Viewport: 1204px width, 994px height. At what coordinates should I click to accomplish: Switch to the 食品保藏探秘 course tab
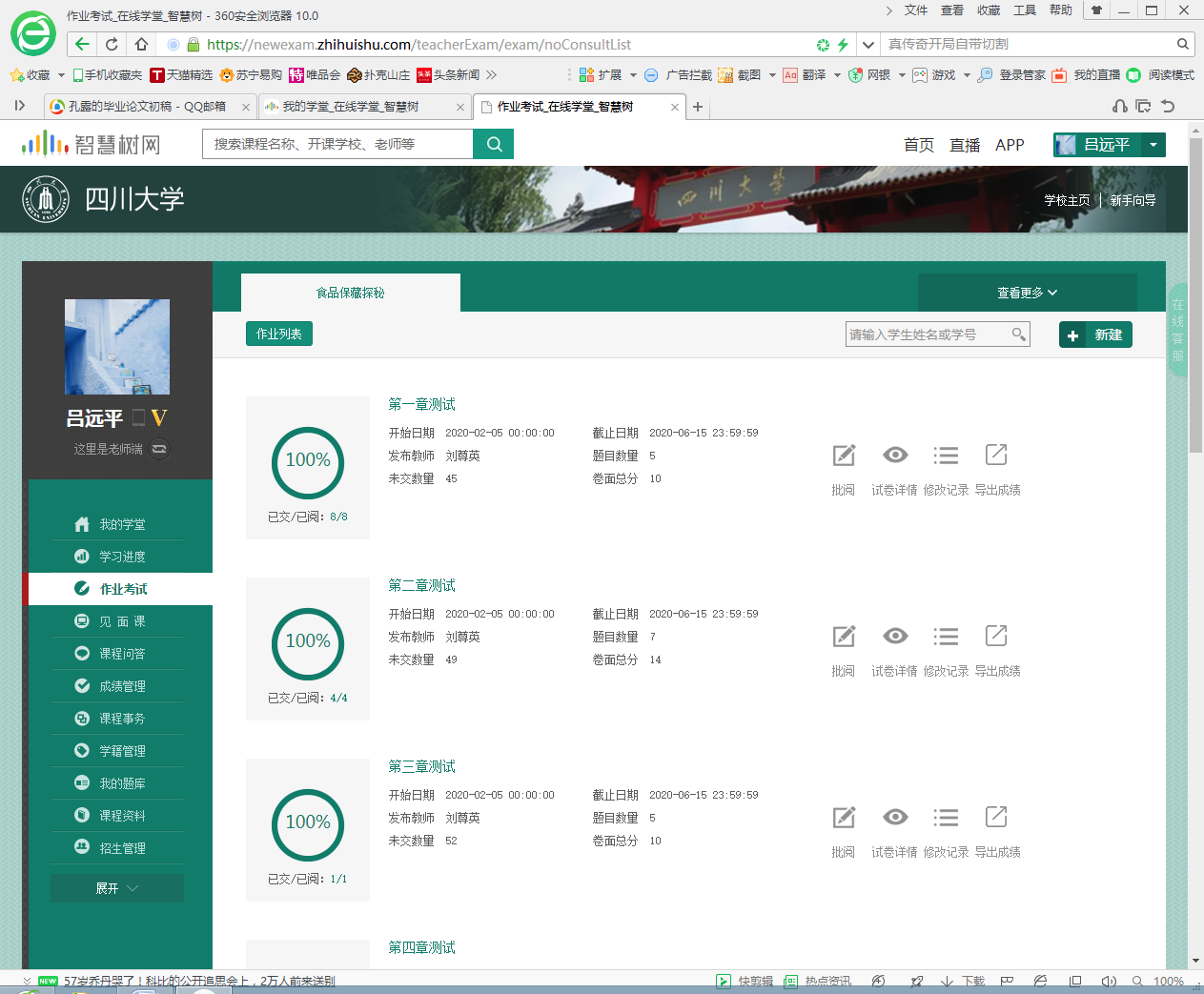point(350,293)
